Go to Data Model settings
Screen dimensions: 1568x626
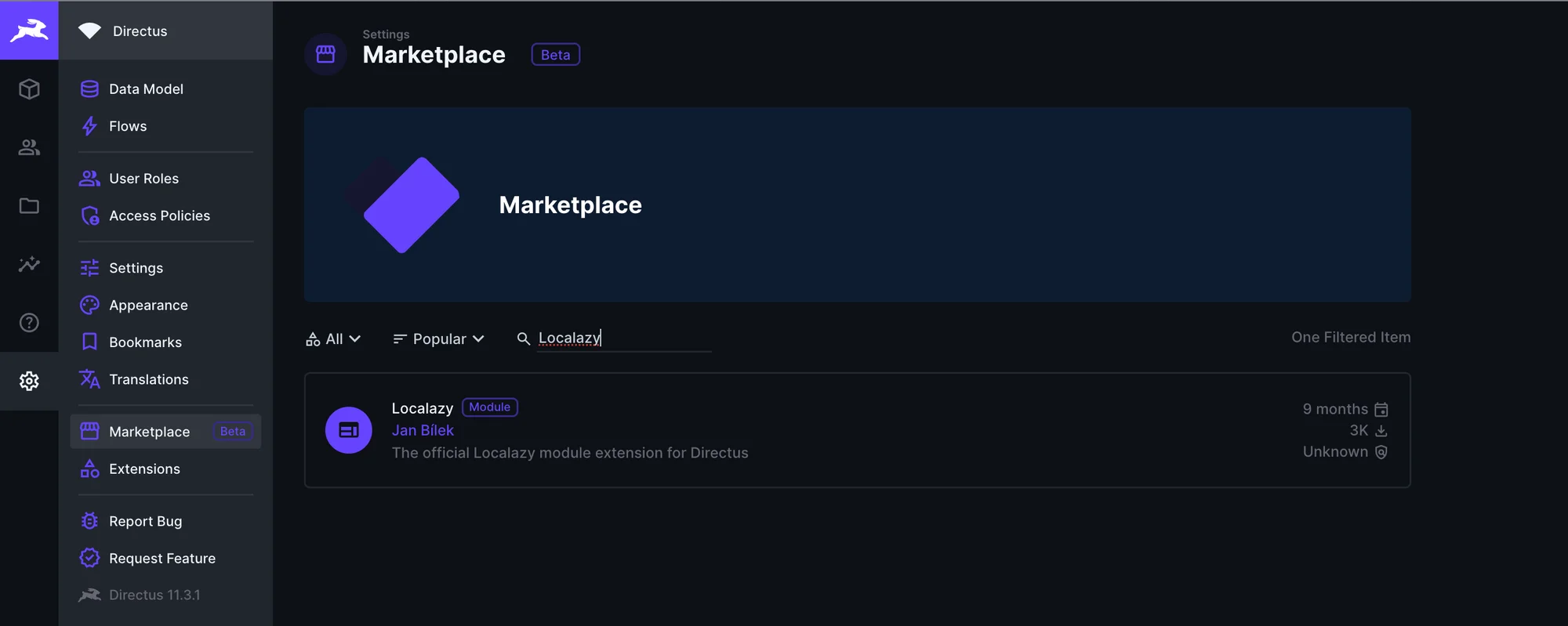point(146,89)
